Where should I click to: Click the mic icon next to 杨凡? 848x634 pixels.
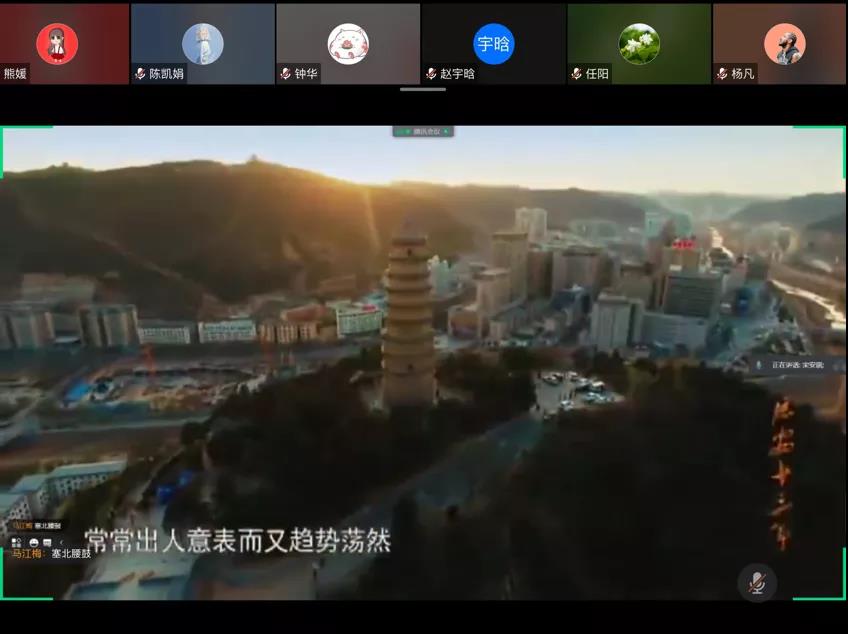tap(719, 73)
